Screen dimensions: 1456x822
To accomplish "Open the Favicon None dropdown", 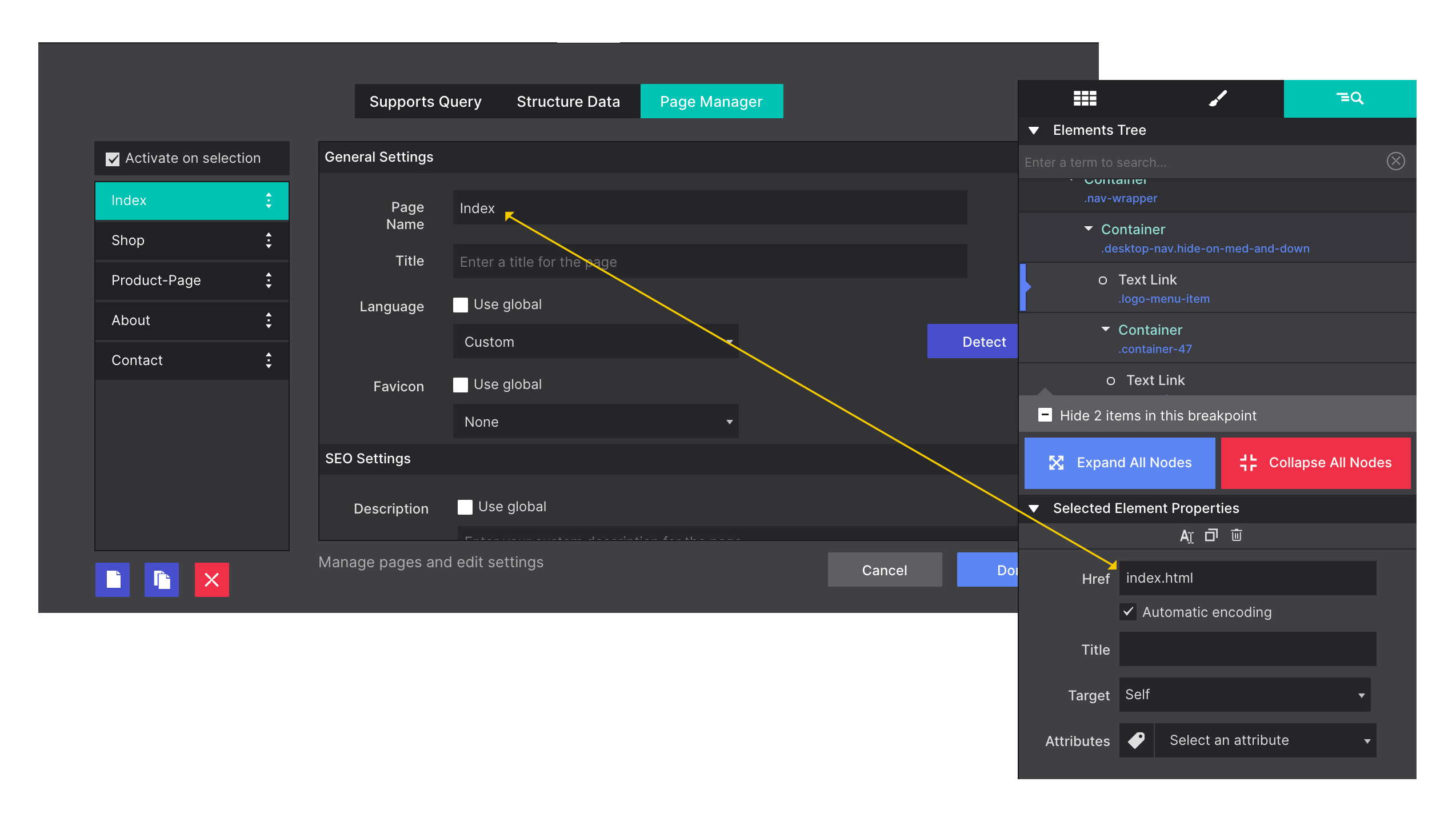I will [595, 422].
